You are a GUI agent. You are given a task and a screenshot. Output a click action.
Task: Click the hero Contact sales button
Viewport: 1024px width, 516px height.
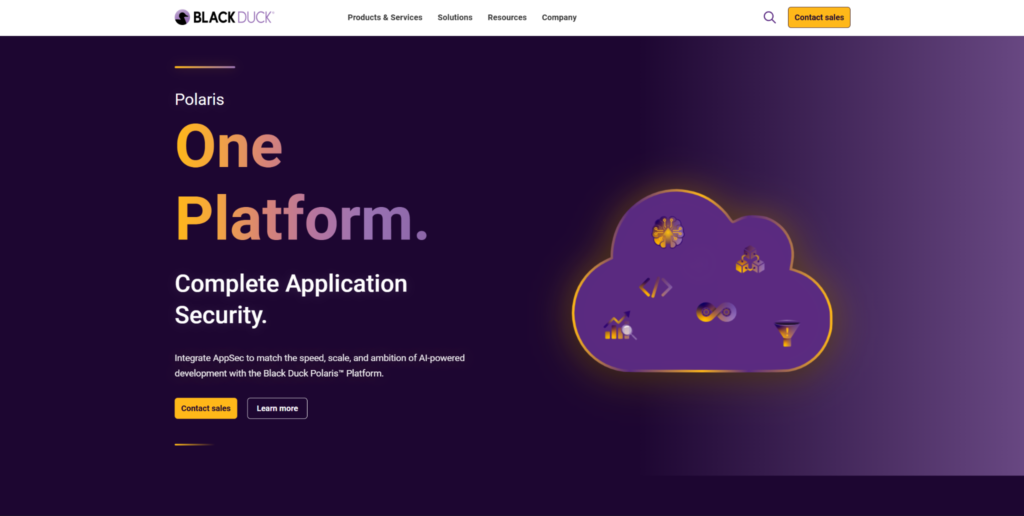[x=206, y=408]
